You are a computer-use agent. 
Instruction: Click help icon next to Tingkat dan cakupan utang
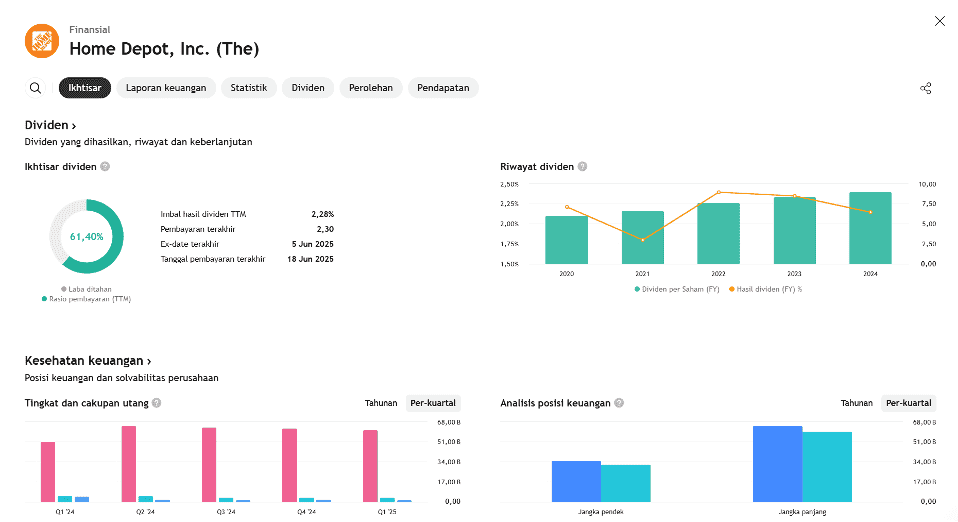(156, 403)
